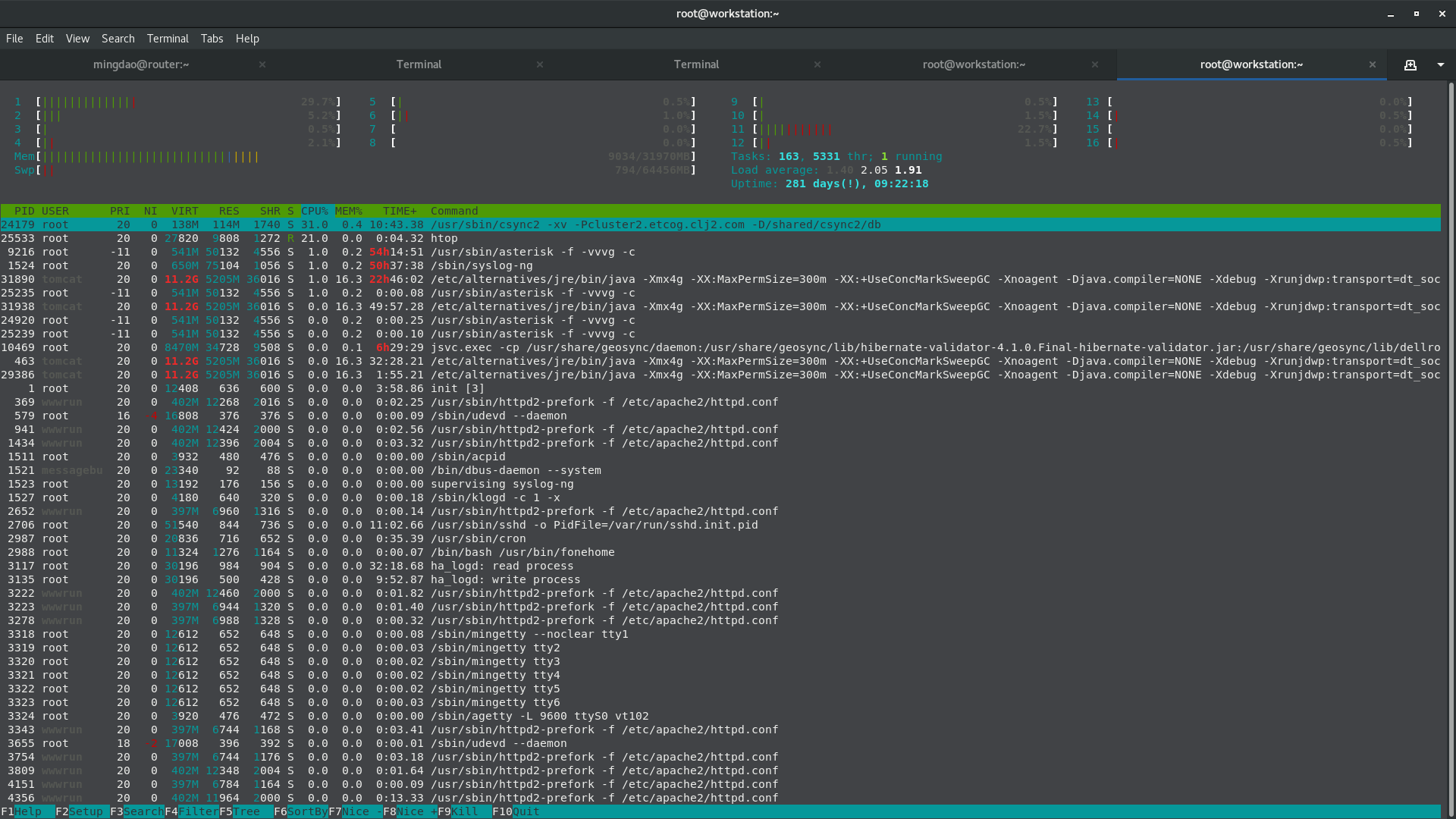This screenshot has height=819, width=1456.
Task: Sort by the Command column header
Action: pyautogui.click(x=454, y=211)
